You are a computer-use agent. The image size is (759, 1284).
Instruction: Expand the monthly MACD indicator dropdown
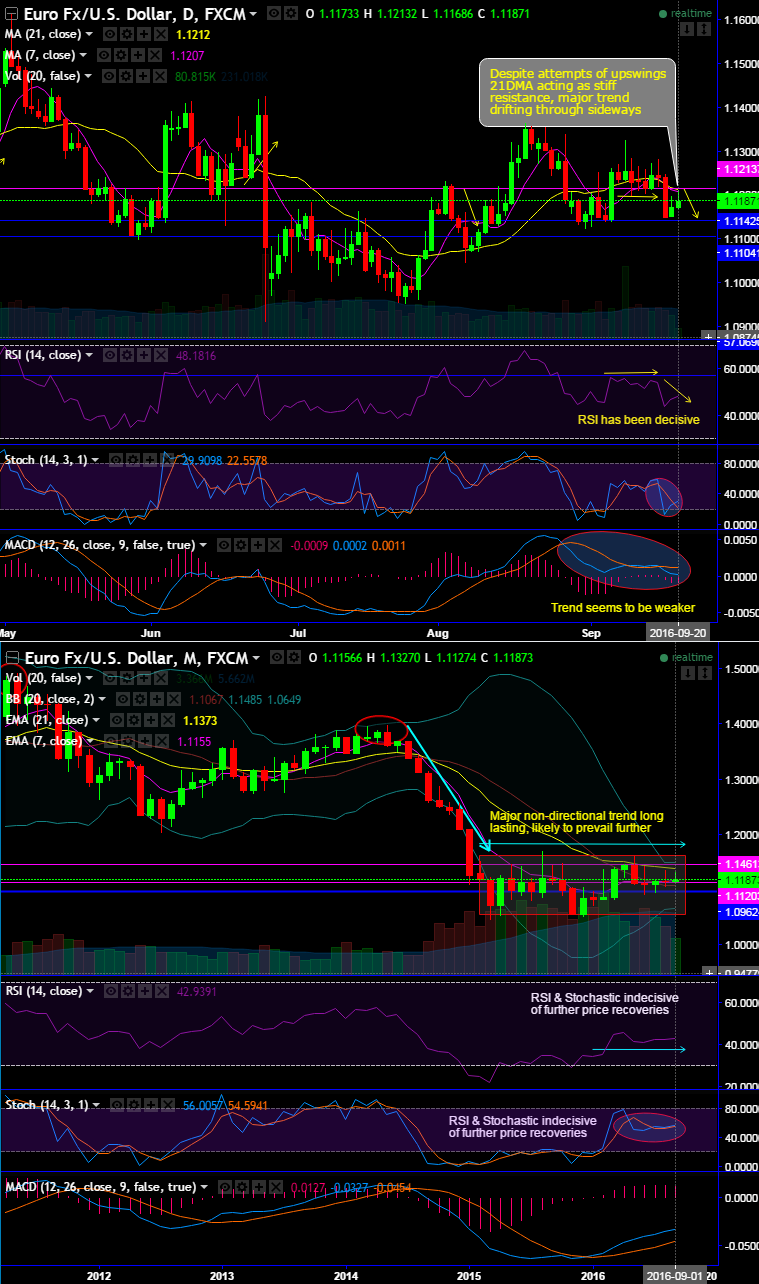[204, 1187]
